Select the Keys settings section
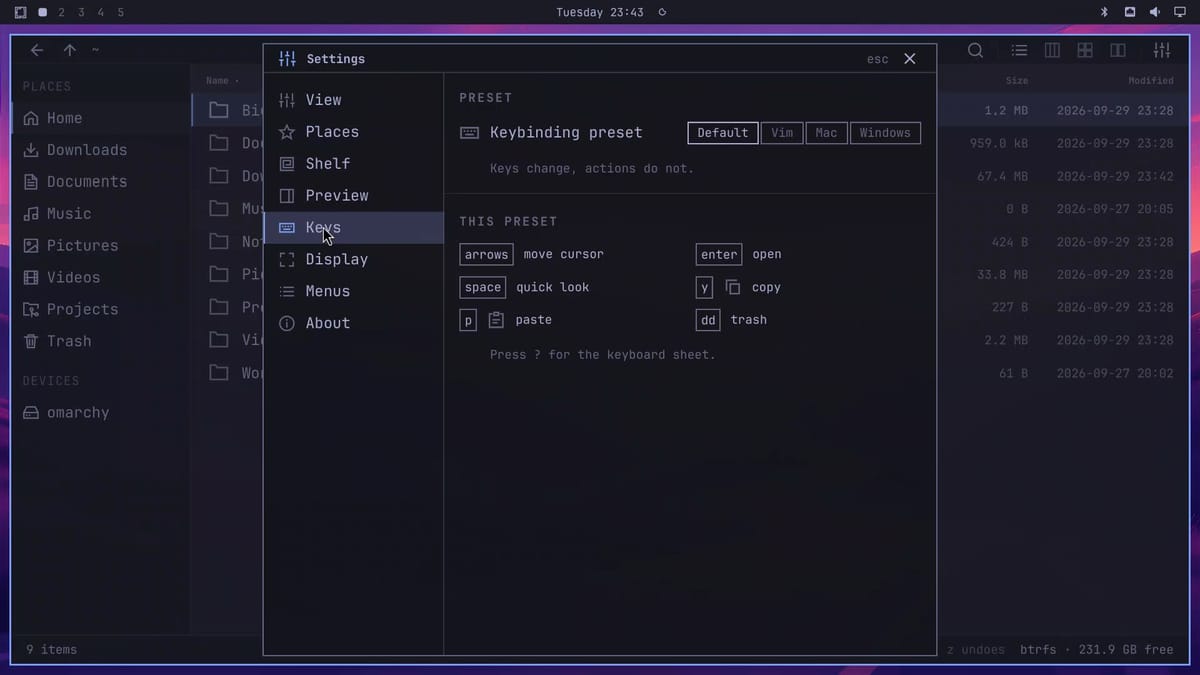Screen dimensions: 1200x675 click(354, 228)
